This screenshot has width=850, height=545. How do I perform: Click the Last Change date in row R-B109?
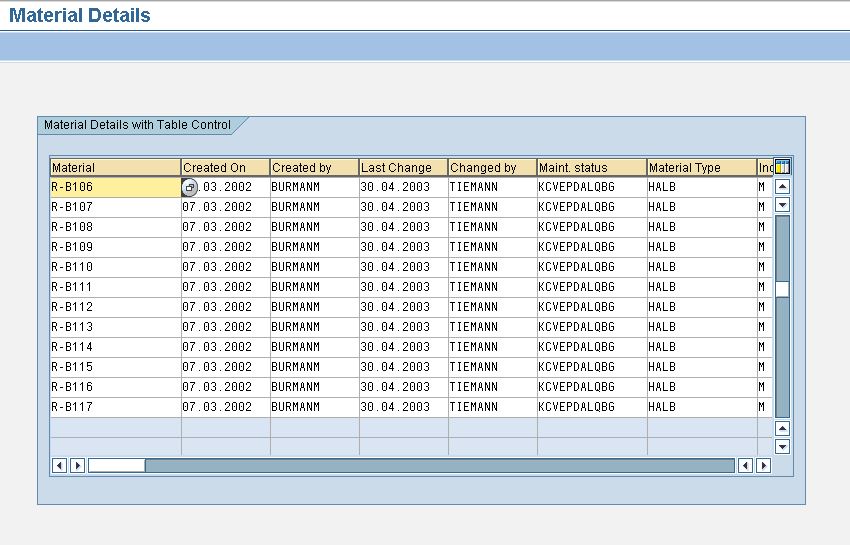point(403,247)
